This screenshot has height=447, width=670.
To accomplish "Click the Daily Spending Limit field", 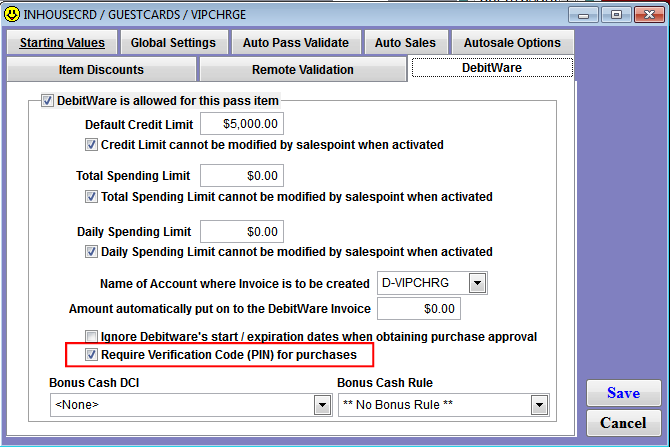I will (x=242, y=232).
